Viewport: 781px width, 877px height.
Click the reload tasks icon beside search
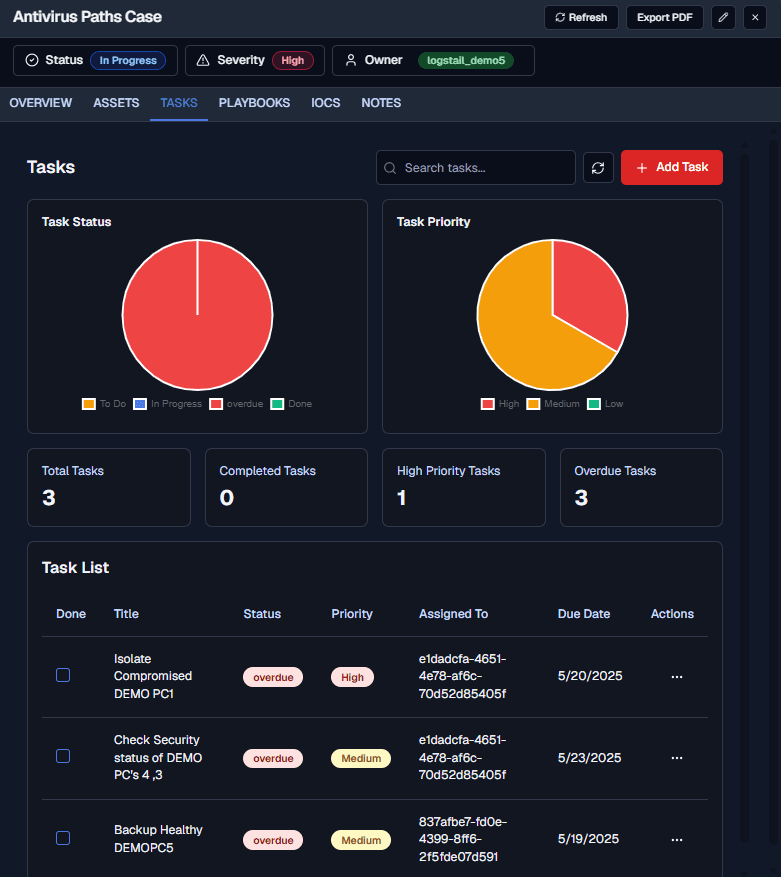(x=598, y=167)
